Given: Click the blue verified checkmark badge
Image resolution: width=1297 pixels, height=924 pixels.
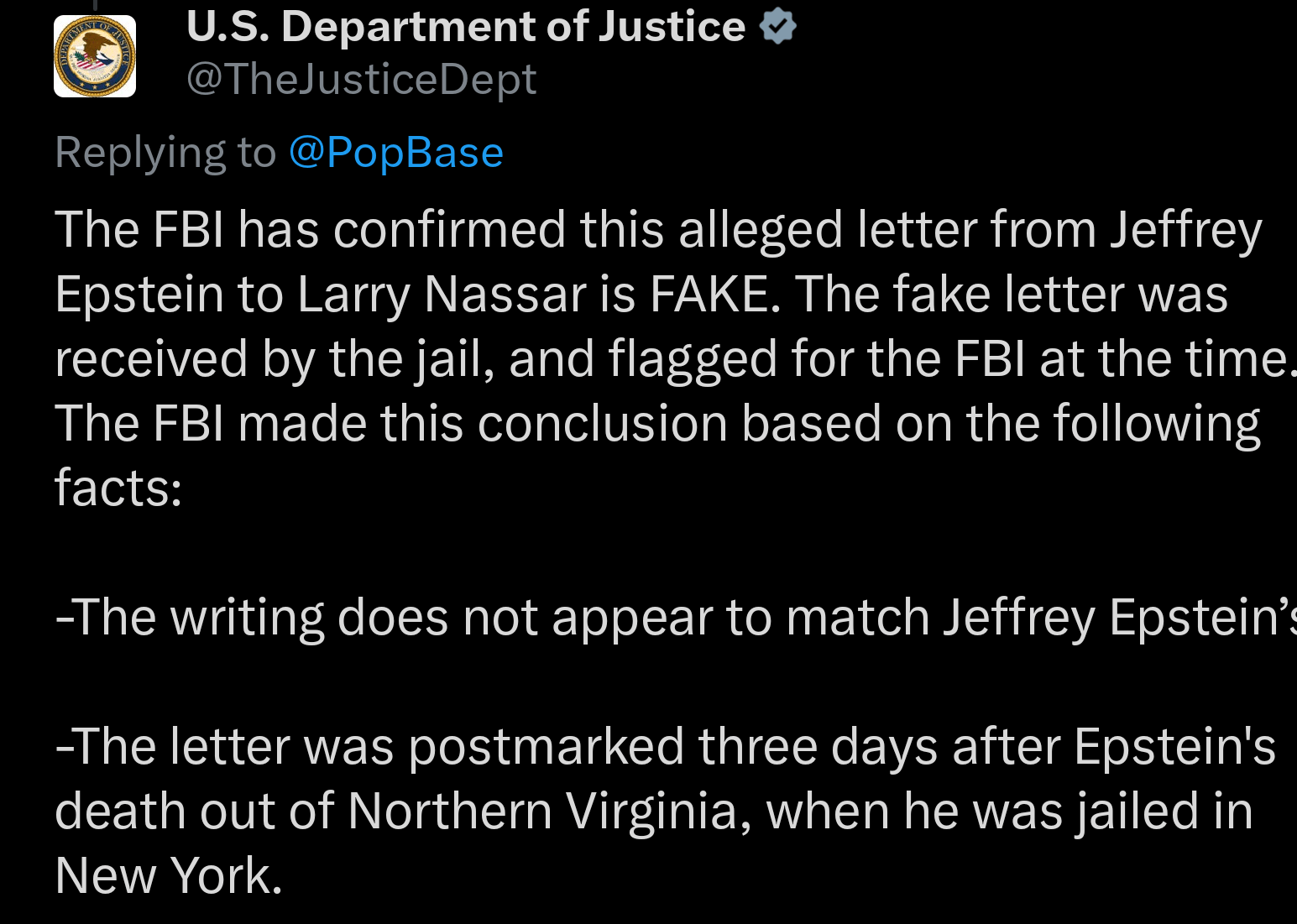Looking at the screenshot, I should [777, 26].
